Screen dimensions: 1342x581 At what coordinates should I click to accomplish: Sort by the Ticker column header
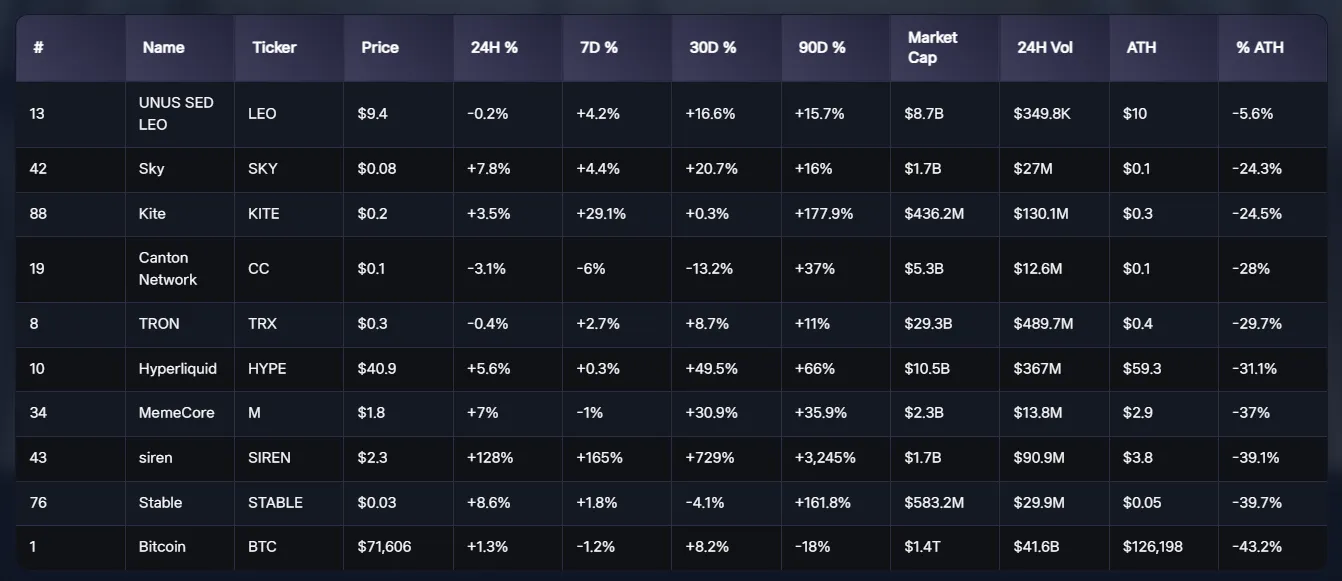(x=274, y=47)
